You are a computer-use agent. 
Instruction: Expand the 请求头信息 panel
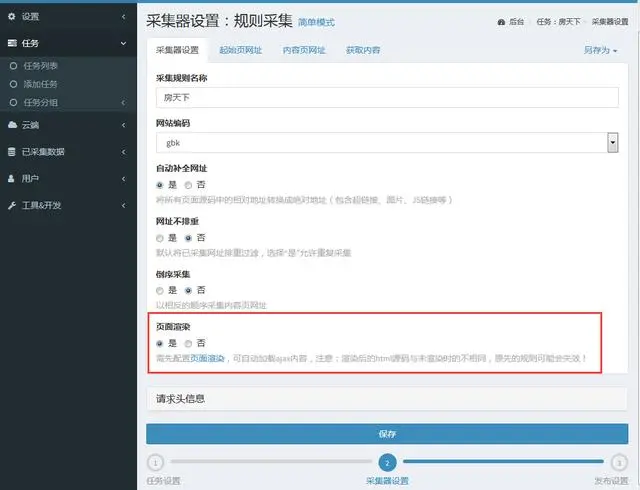click(387, 399)
